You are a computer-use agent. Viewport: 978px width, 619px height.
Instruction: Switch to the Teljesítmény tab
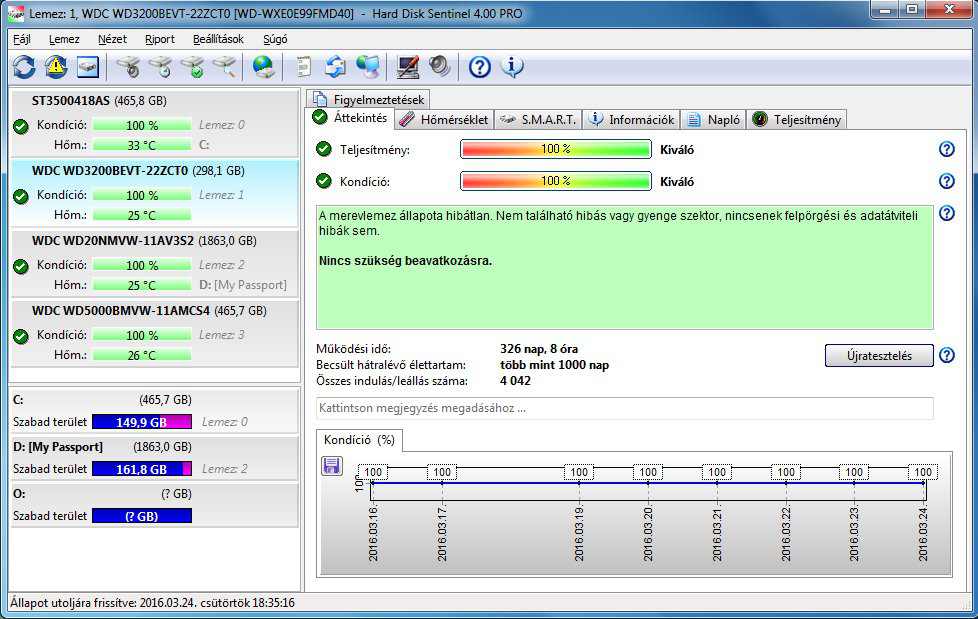pyautogui.click(x=797, y=120)
